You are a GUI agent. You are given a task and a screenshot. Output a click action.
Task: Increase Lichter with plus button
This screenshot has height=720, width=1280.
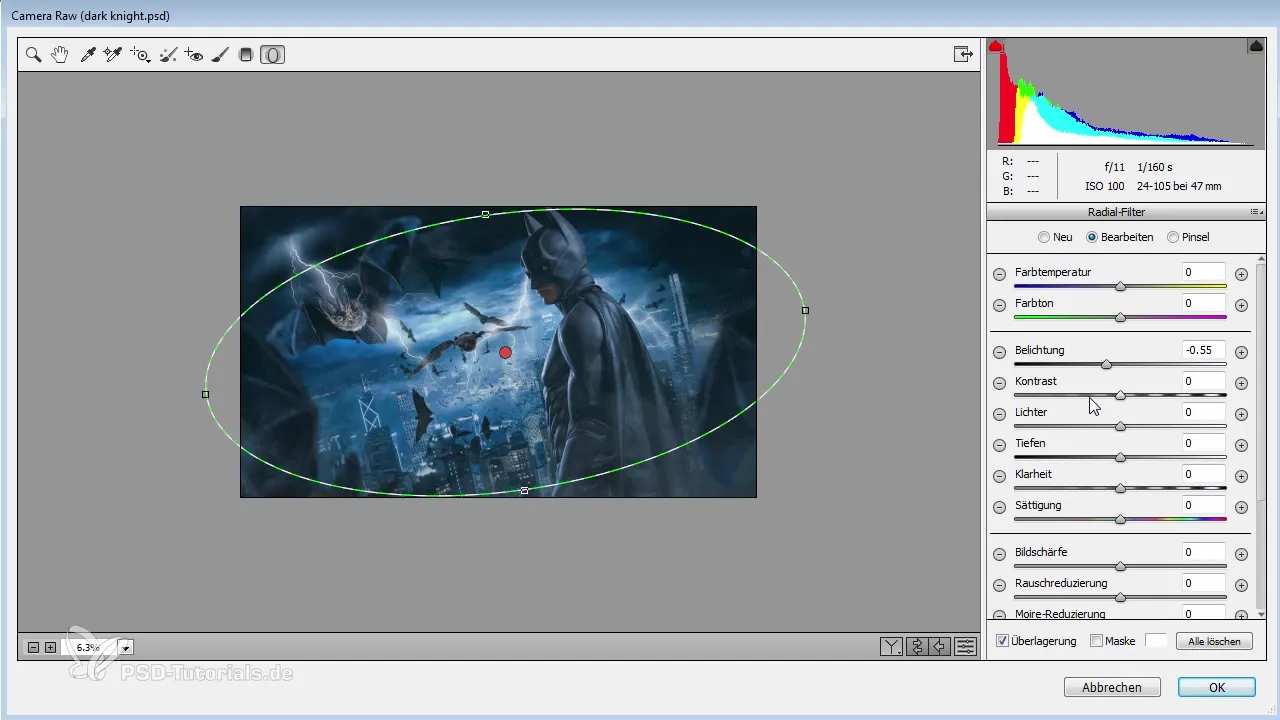tap(1241, 414)
